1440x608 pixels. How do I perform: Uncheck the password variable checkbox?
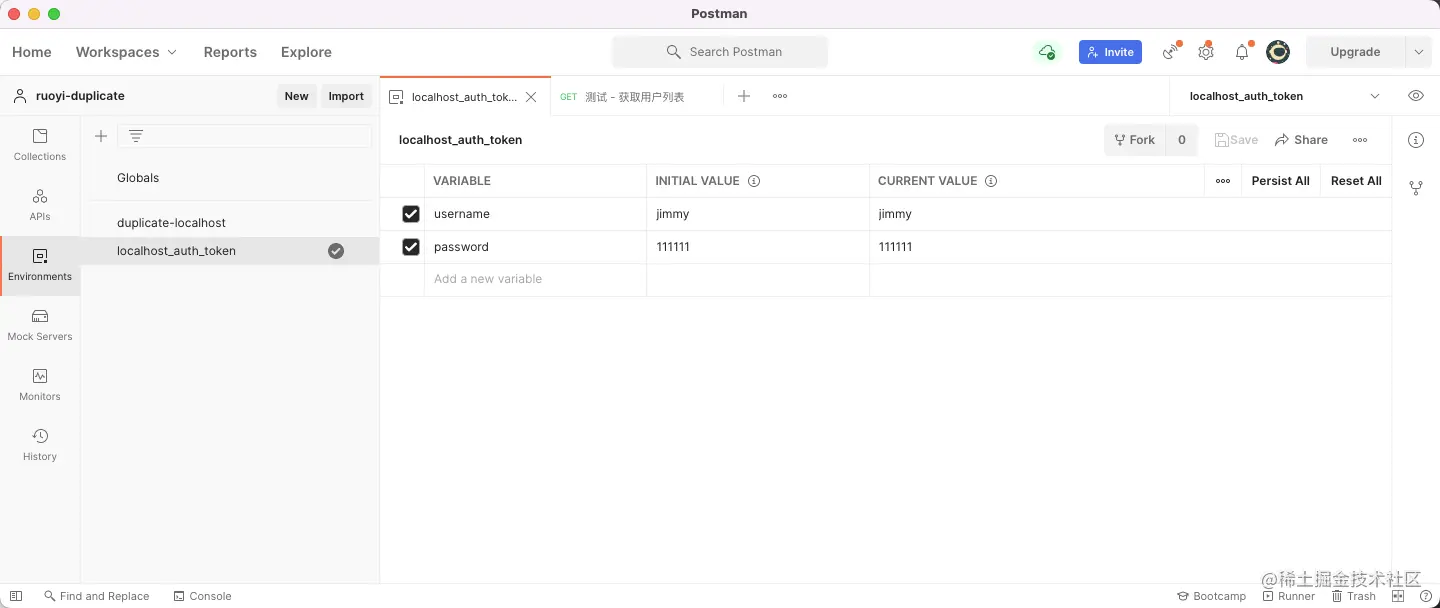411,247
